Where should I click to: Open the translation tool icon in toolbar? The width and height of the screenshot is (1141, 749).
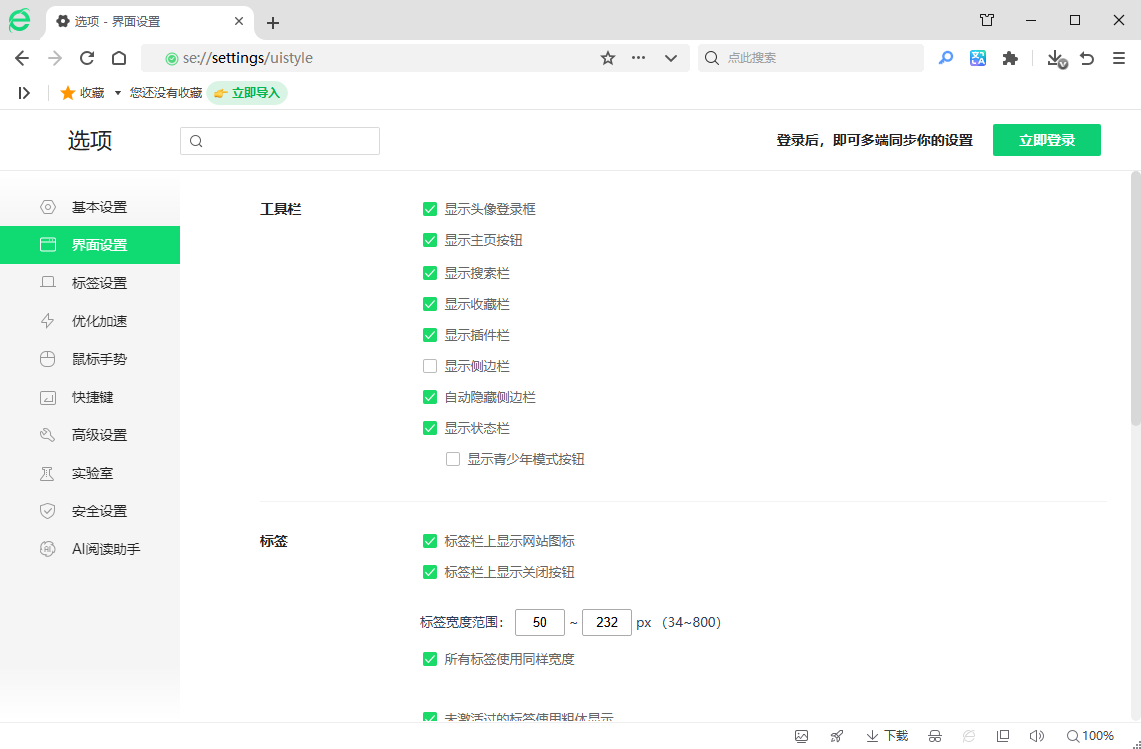tap(978, 59)
